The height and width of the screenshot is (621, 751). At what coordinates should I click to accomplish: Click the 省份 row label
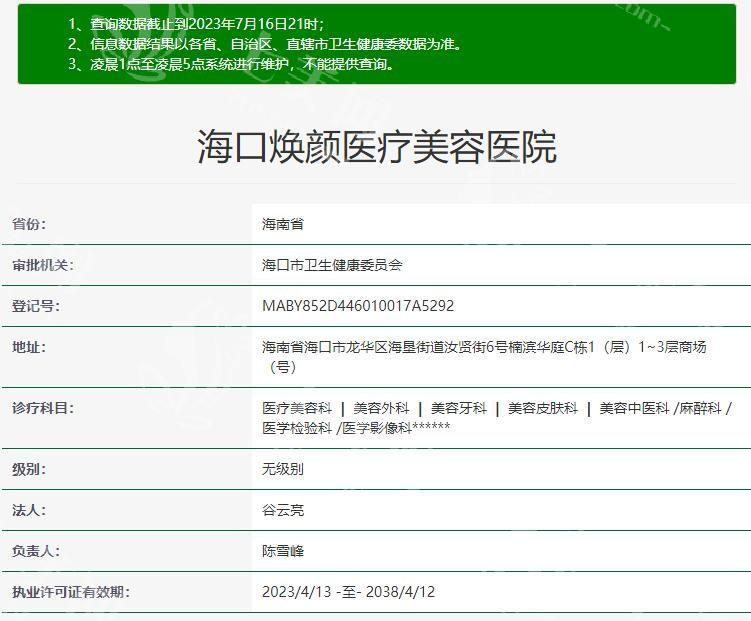point(29,225)
